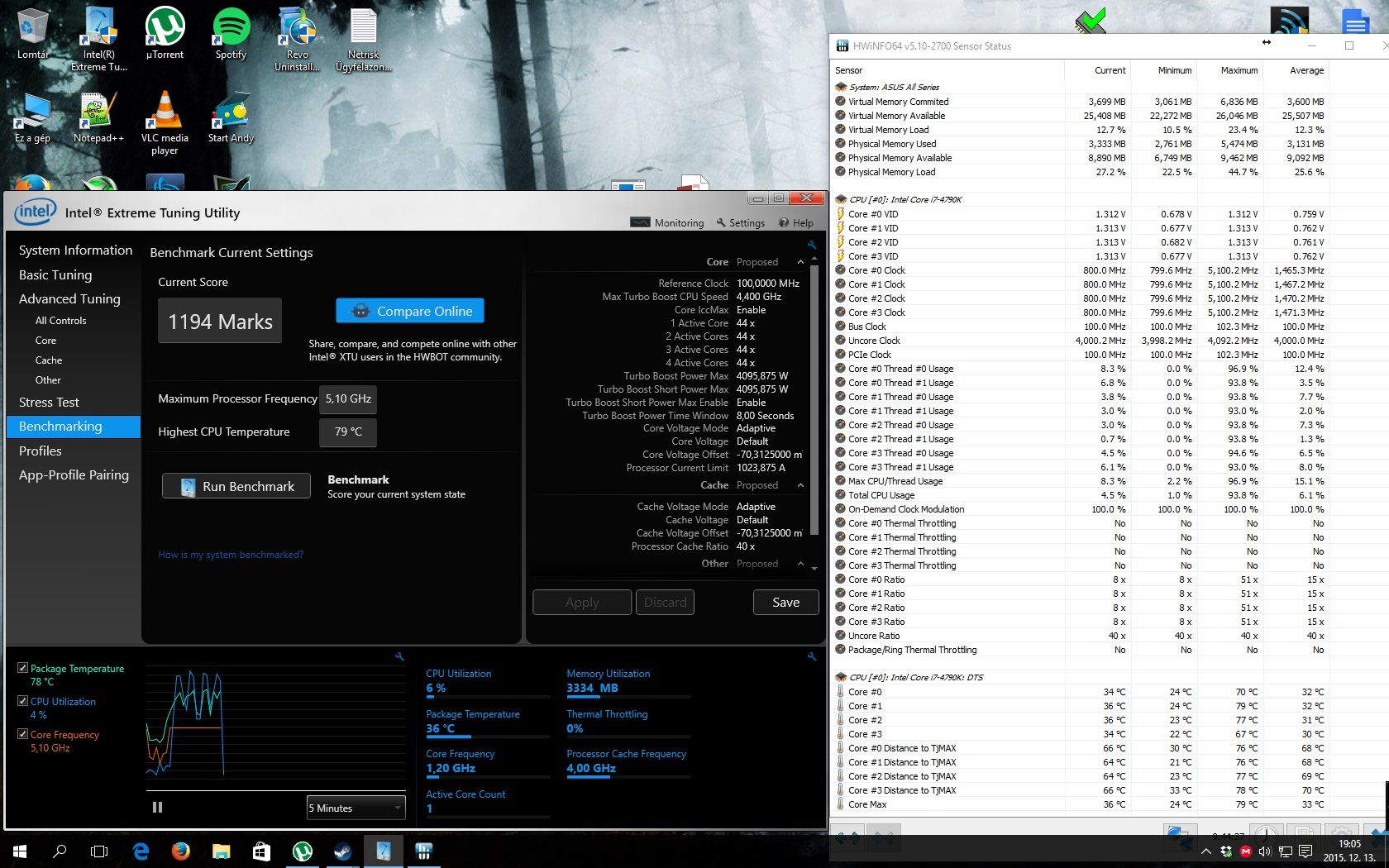Click wrench icon above the monitoring graph

(399, 656)
